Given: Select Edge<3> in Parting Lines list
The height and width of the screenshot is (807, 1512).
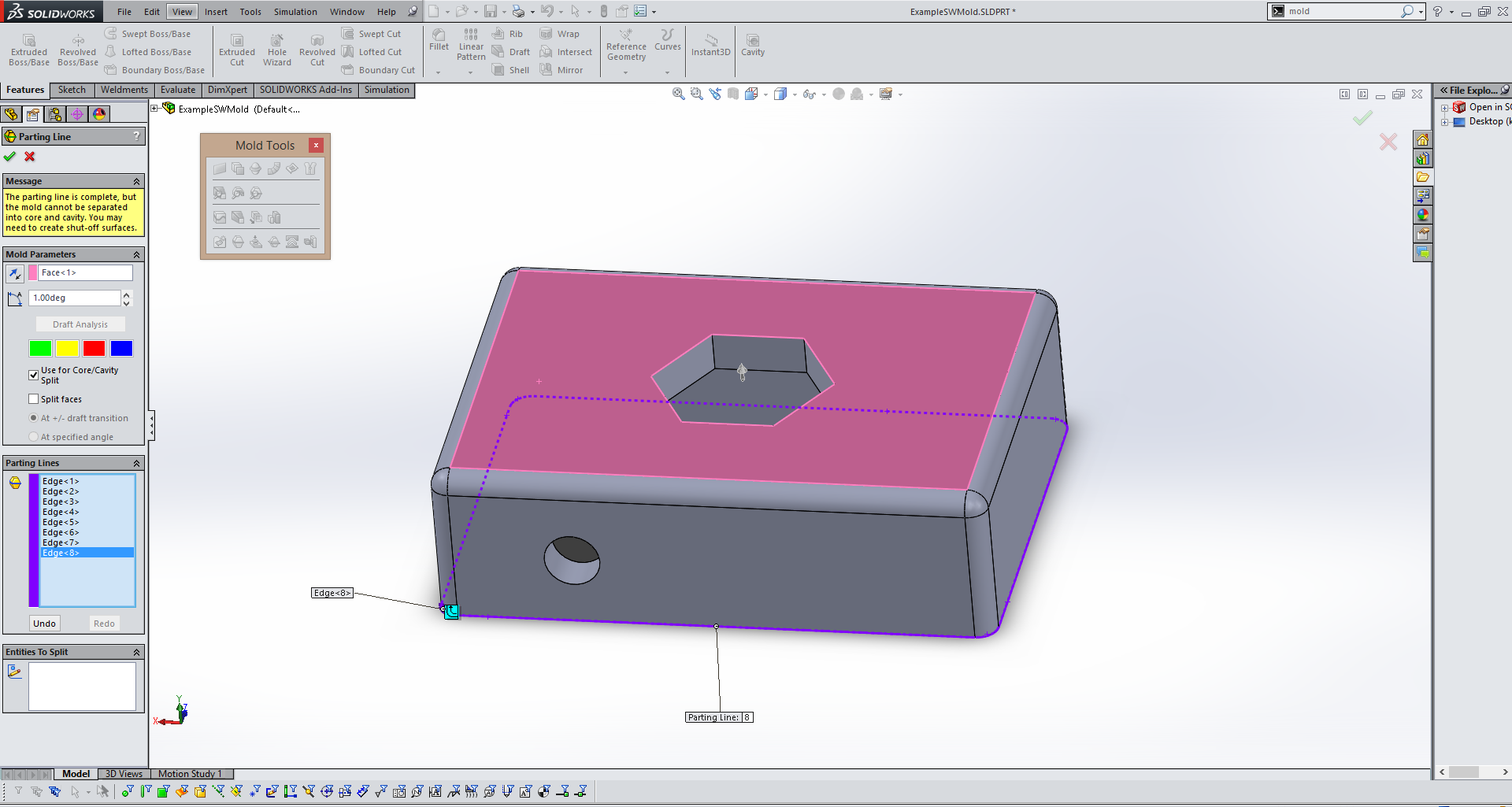Looking at the screenshot, I should 61,502.
